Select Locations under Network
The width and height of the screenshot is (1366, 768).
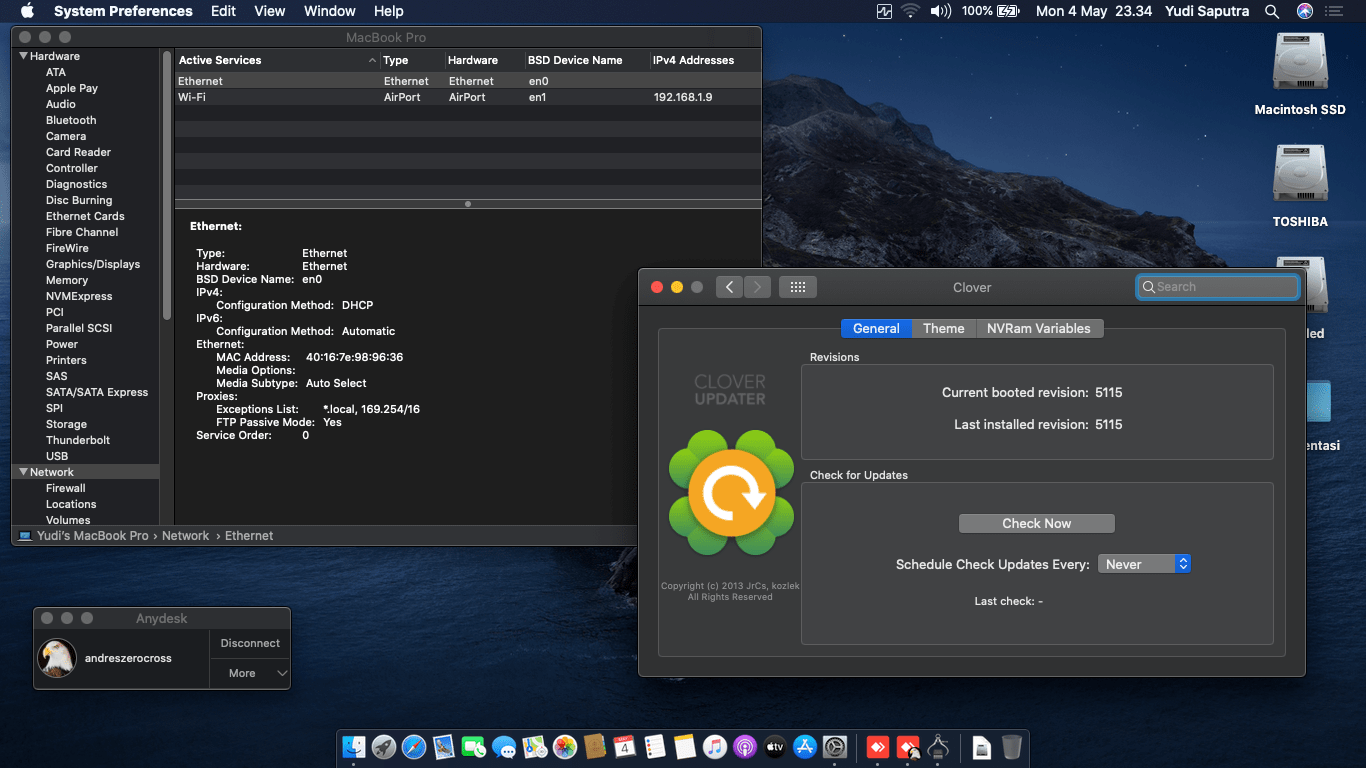click(71, 504)
